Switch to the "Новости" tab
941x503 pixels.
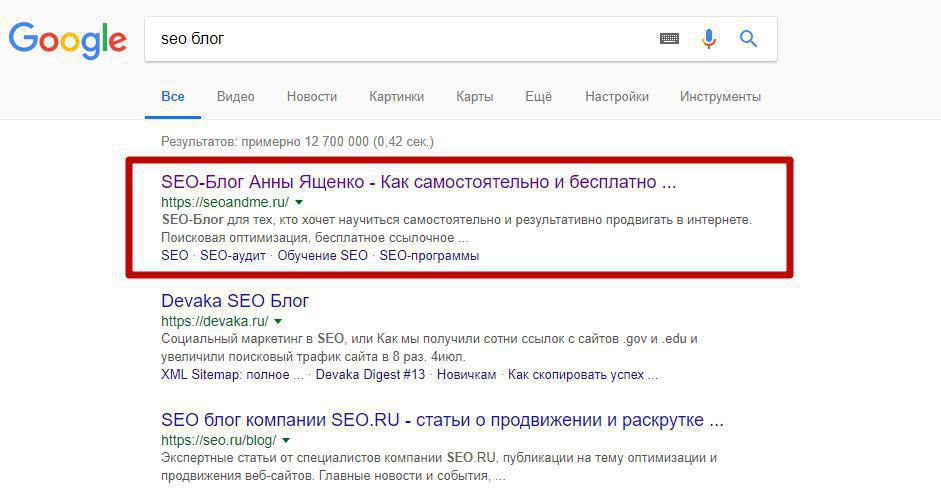pyautogui.click(x=311, y=97)
